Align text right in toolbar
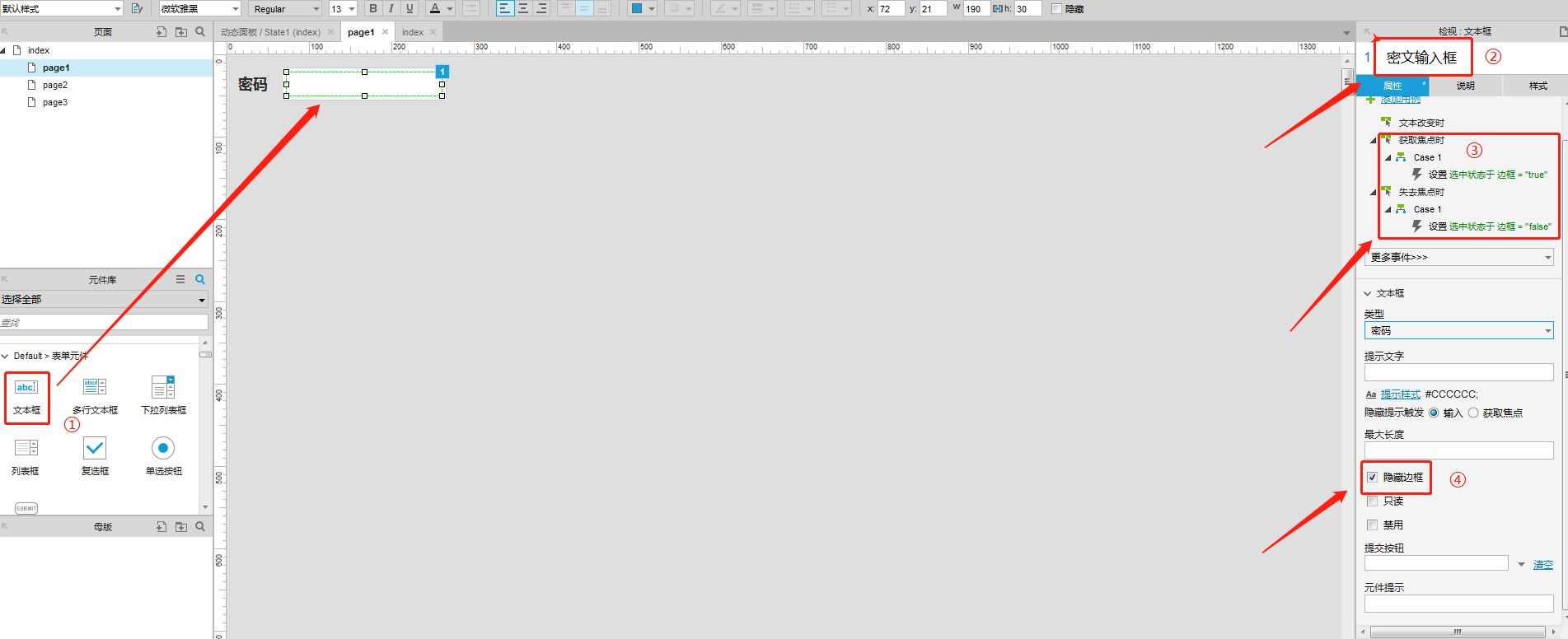 pyautogui.click(x=541, y=8)
